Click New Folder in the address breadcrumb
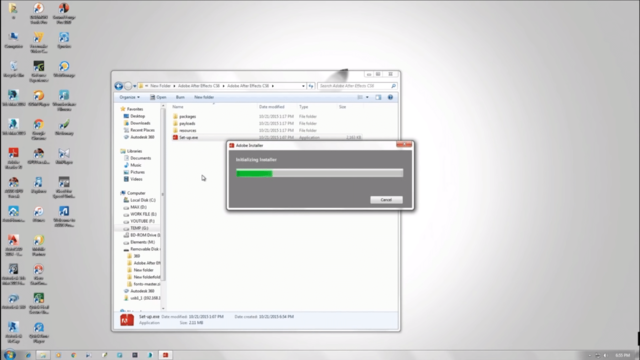The height and width of the screenshot is (360, 640). [160, 86]
